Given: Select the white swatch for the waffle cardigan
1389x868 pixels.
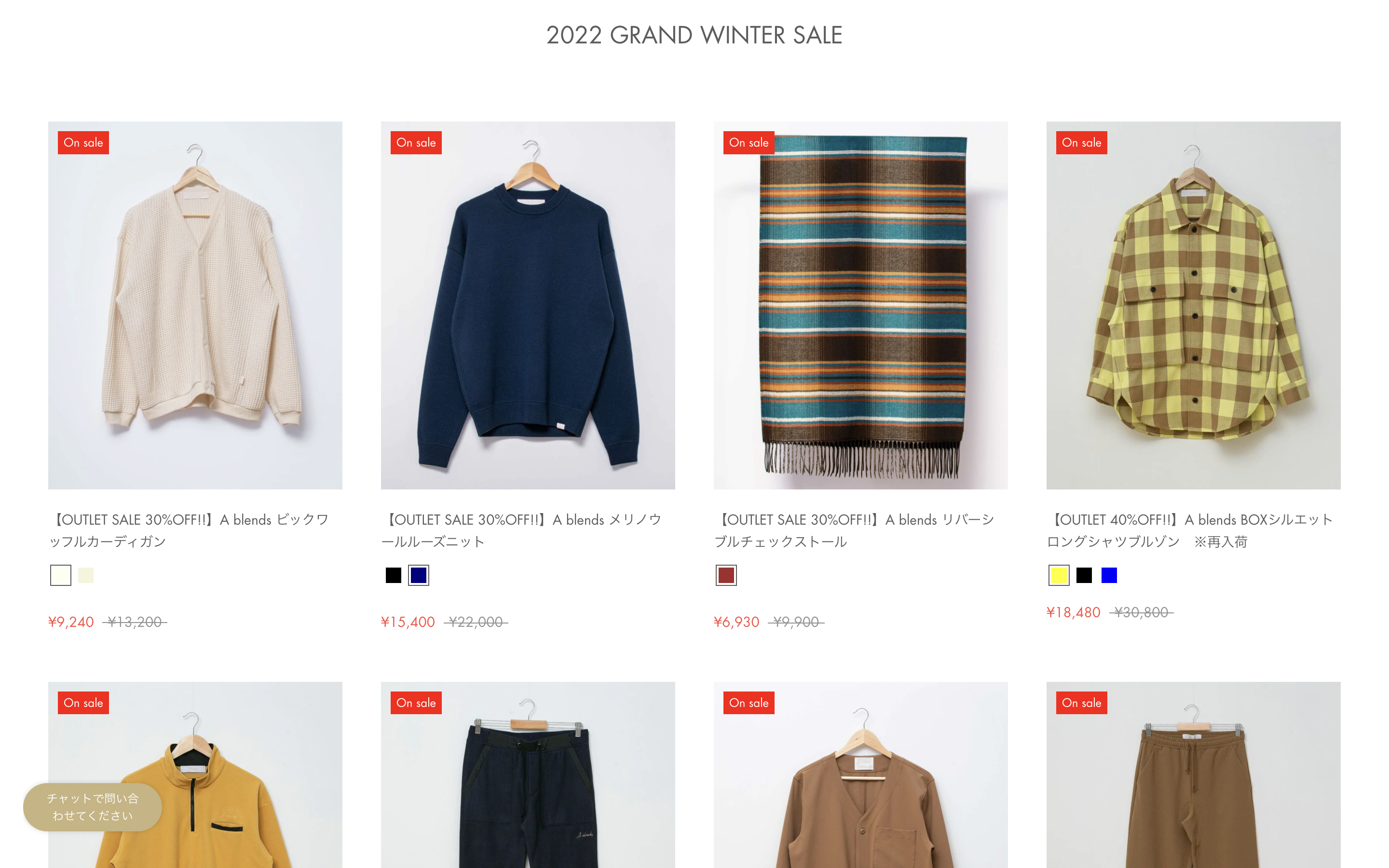Looking at the screenshot, I should (x=60, y=575).
